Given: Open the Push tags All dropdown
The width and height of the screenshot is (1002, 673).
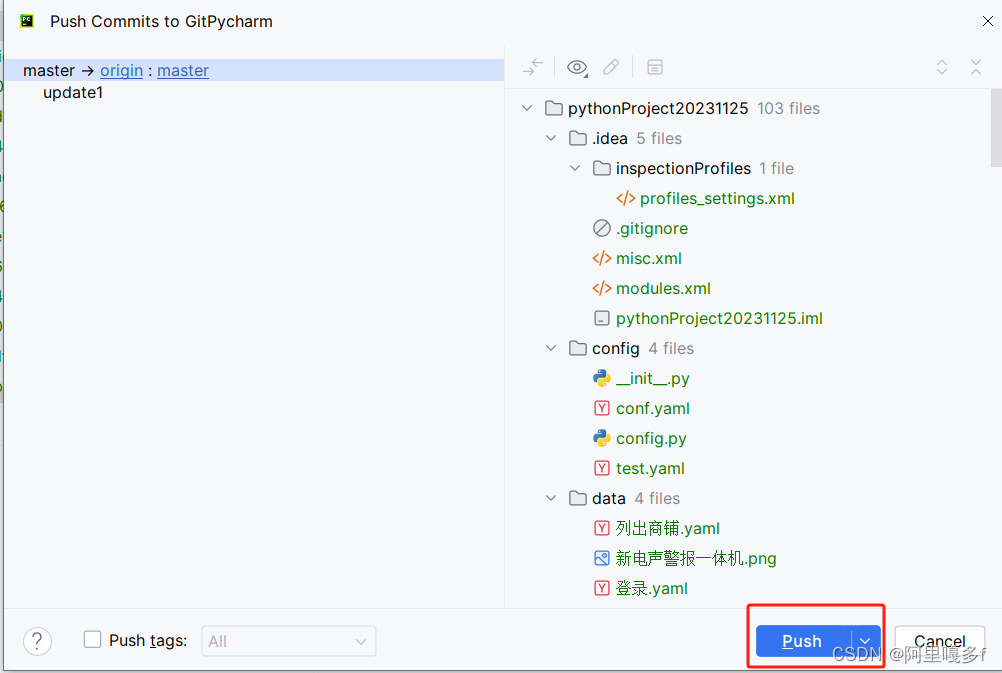Looking at the screenshot, I should [x=289, y=641].
